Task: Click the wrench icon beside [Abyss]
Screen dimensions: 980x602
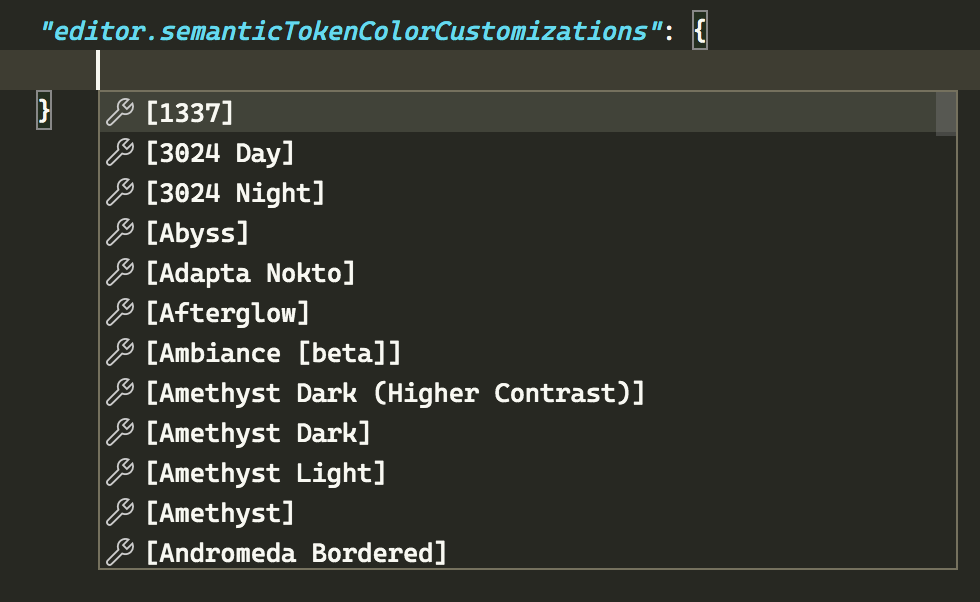Action: (x=119, y=233)
